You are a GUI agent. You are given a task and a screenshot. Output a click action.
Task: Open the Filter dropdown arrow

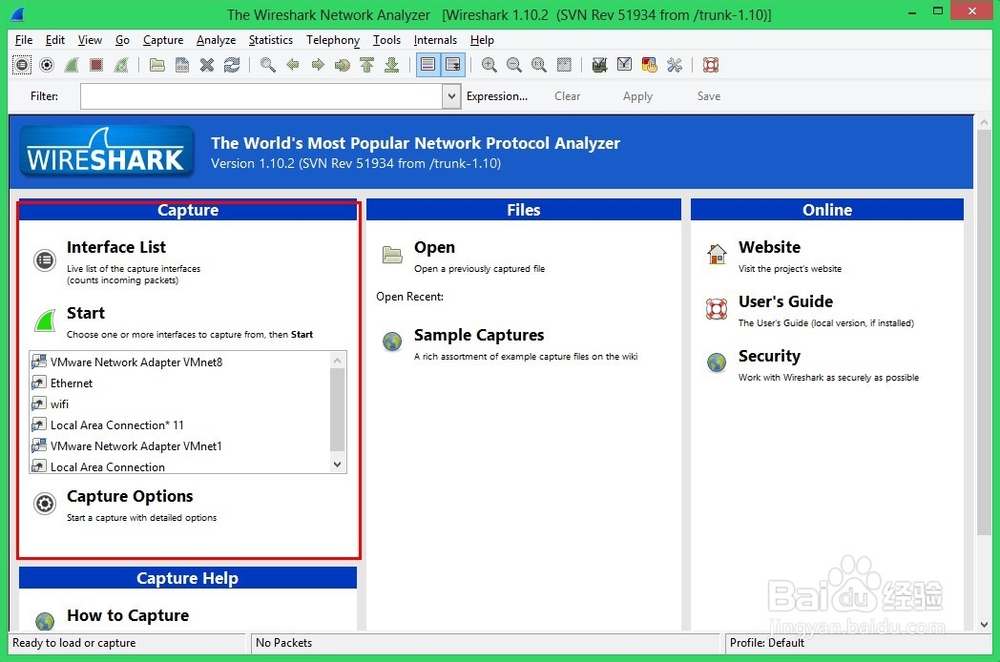[450, 96]
